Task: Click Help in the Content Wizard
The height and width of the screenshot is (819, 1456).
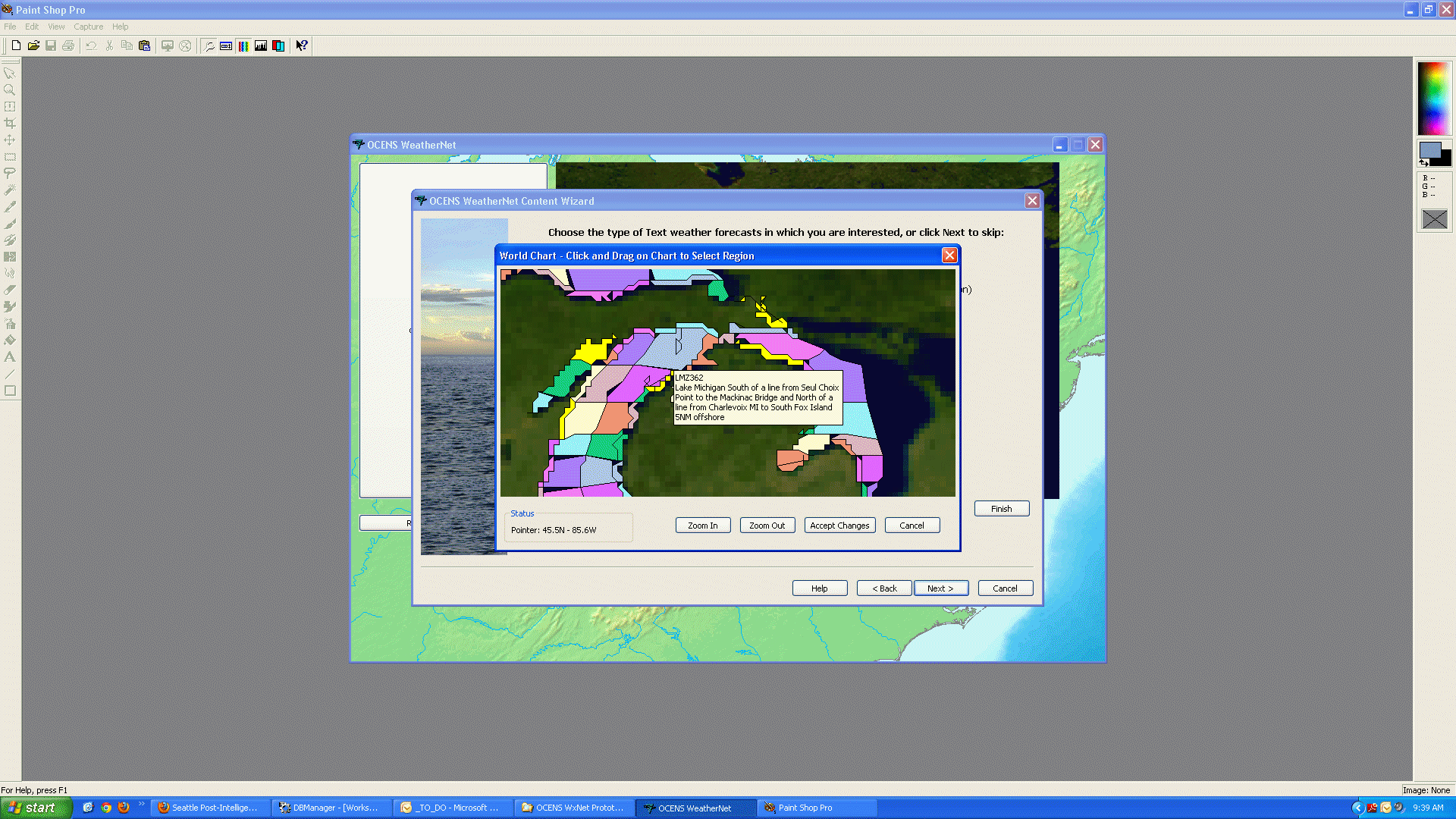Action: 820,588
